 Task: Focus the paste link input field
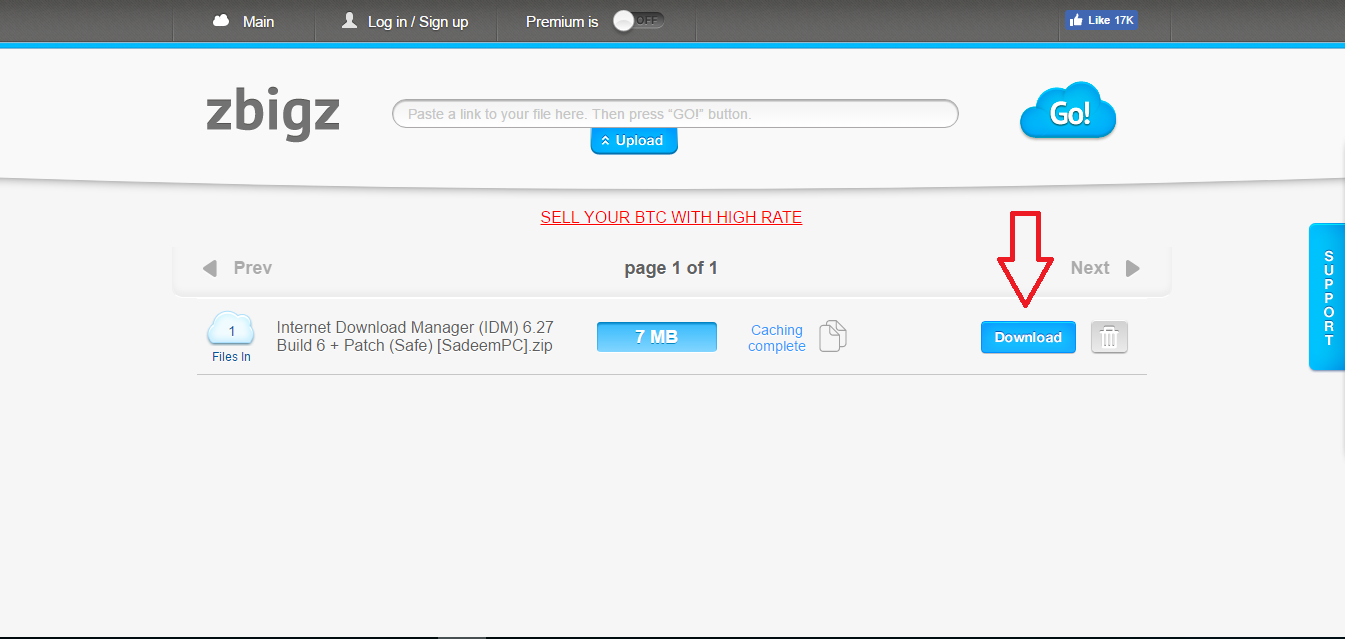(675, 114)
